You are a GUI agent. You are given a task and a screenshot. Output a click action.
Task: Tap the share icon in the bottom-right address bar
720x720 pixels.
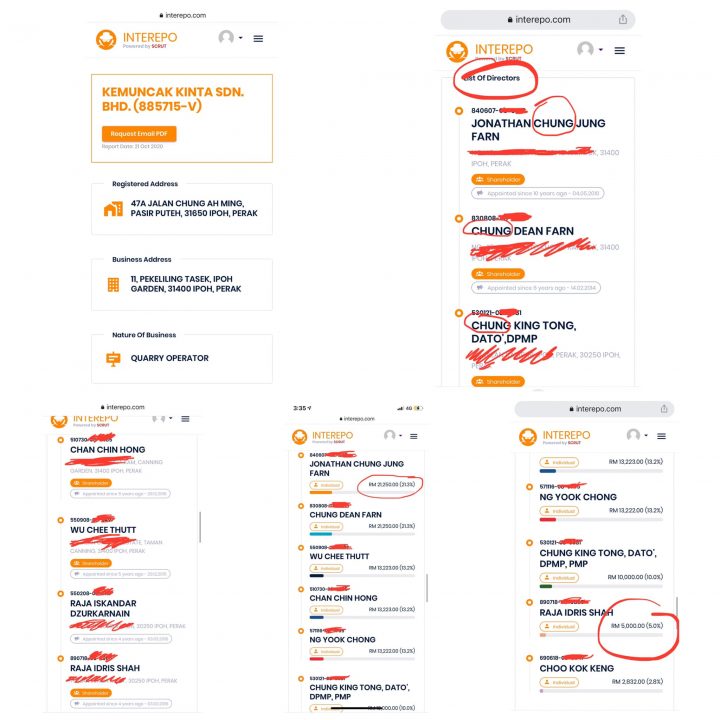(664, 409)
